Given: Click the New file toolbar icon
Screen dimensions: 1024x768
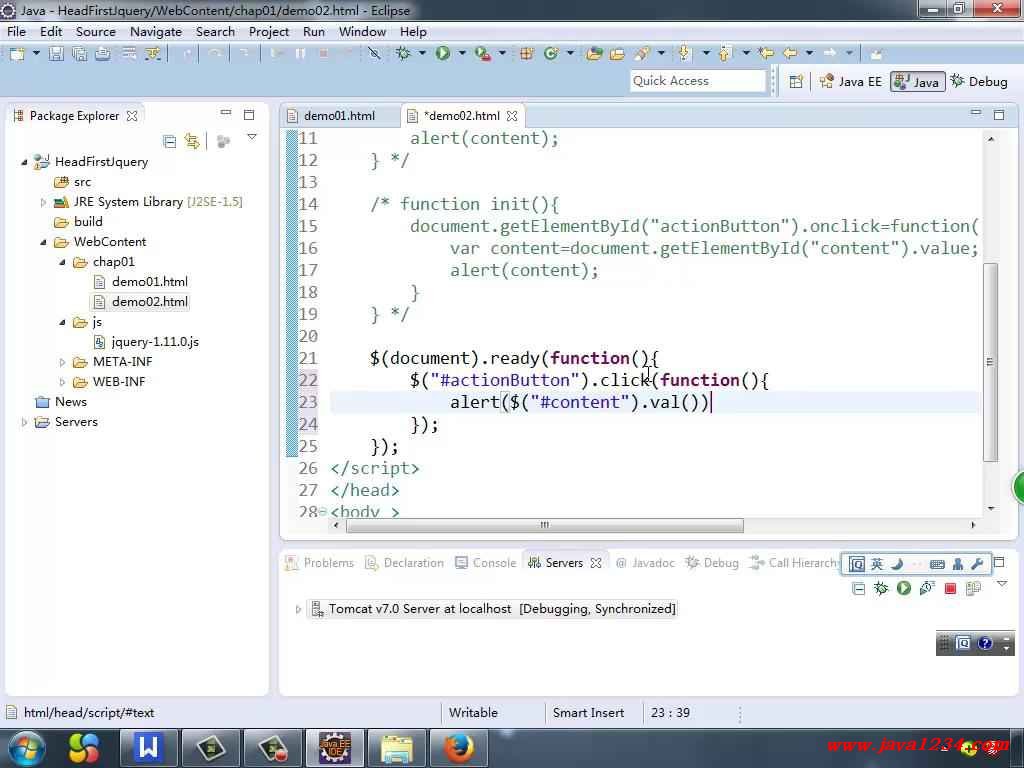Looking at the screenshot, I should pos(17,54).
